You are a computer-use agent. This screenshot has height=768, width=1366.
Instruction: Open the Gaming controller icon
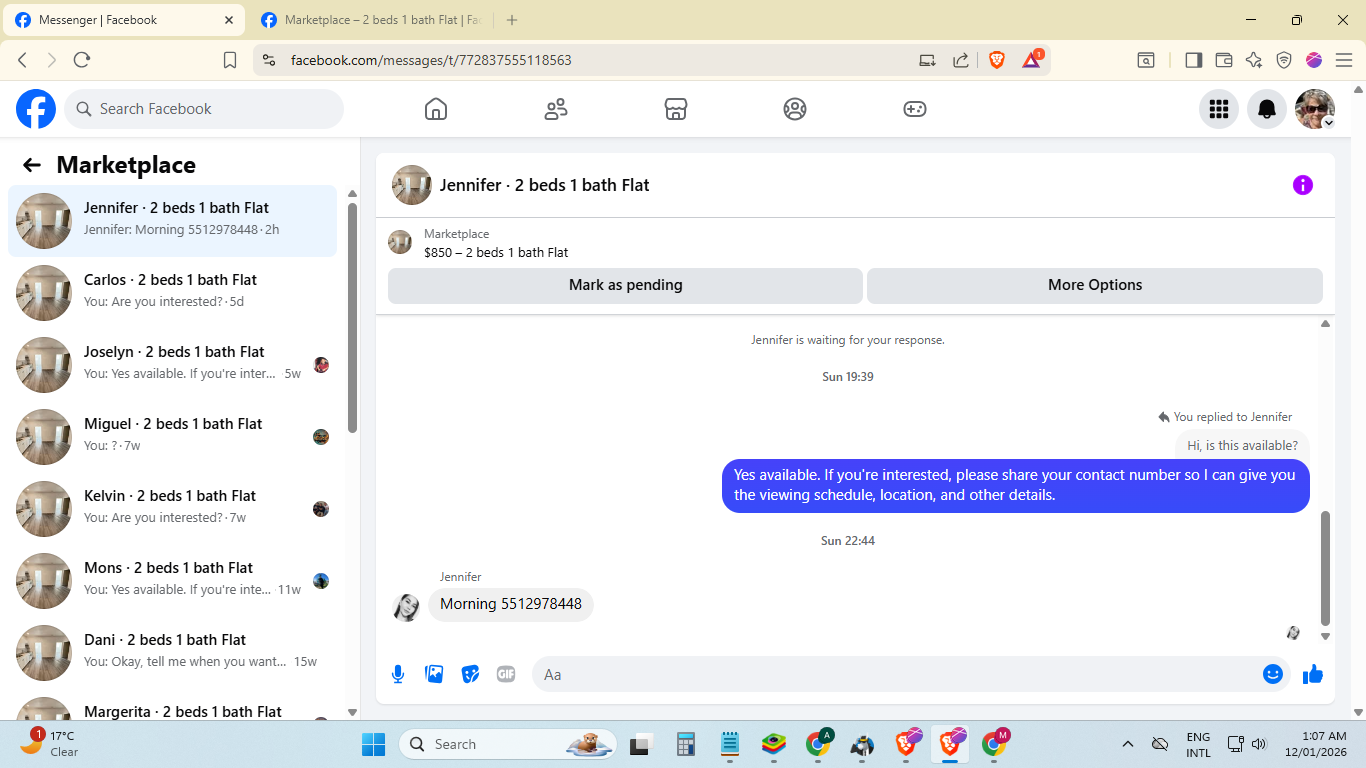pos(915,109)
